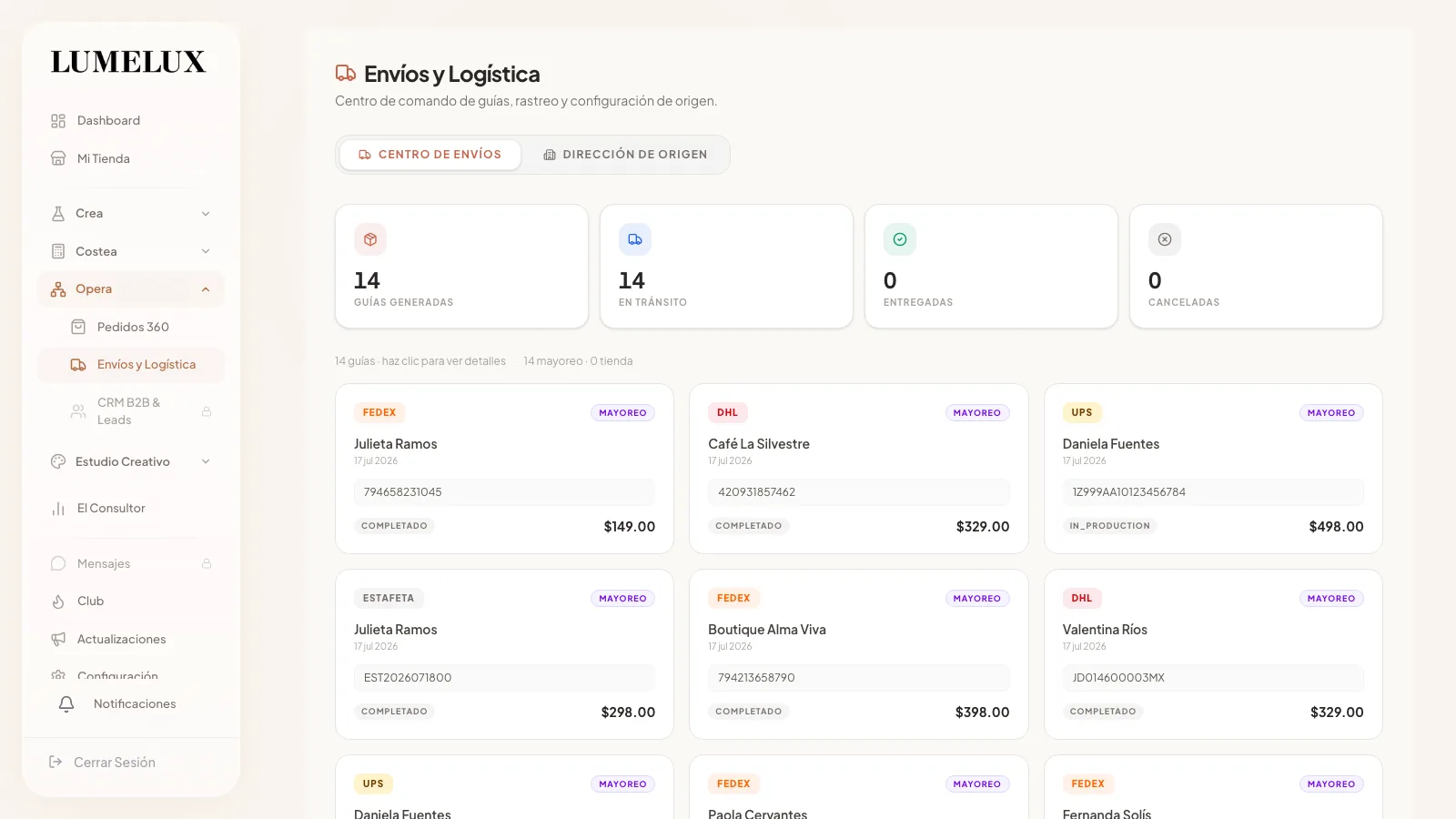This screenshot has height=819, width=1456.
Task: Select the Centro de Envíos tab
Action: pos(430,155)
